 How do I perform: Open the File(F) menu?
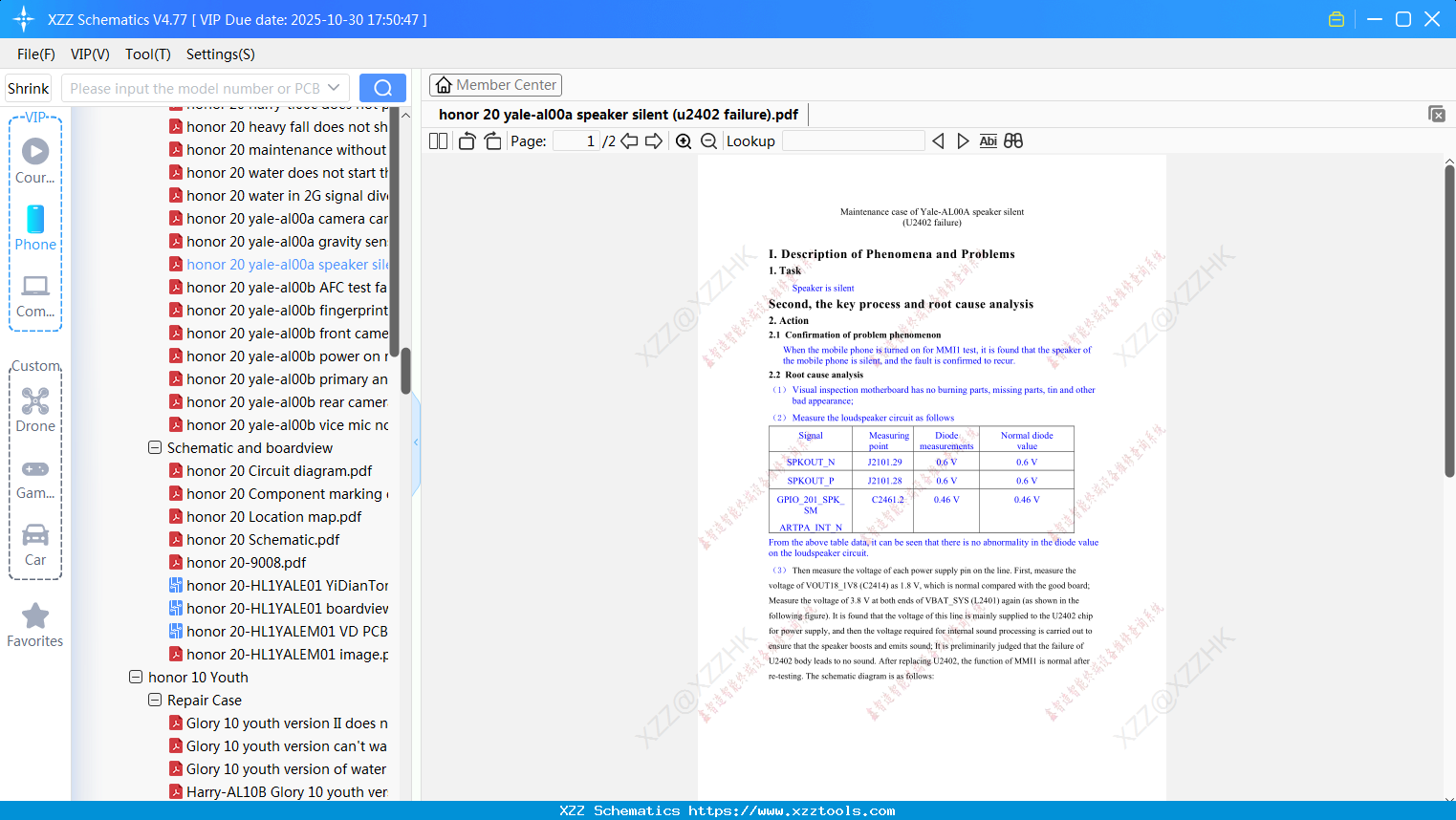[36, 54]
